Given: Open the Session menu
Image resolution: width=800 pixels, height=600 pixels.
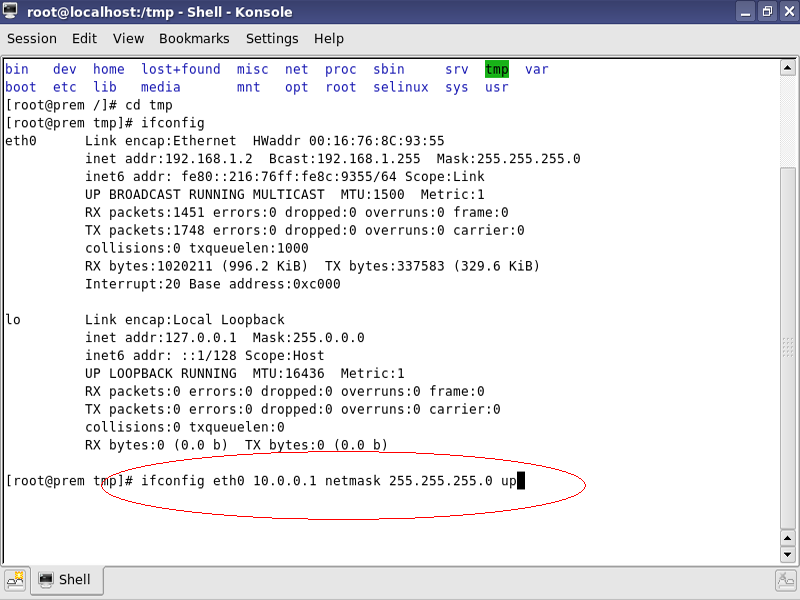Looking at the screenshot, I should coord(32,39).
